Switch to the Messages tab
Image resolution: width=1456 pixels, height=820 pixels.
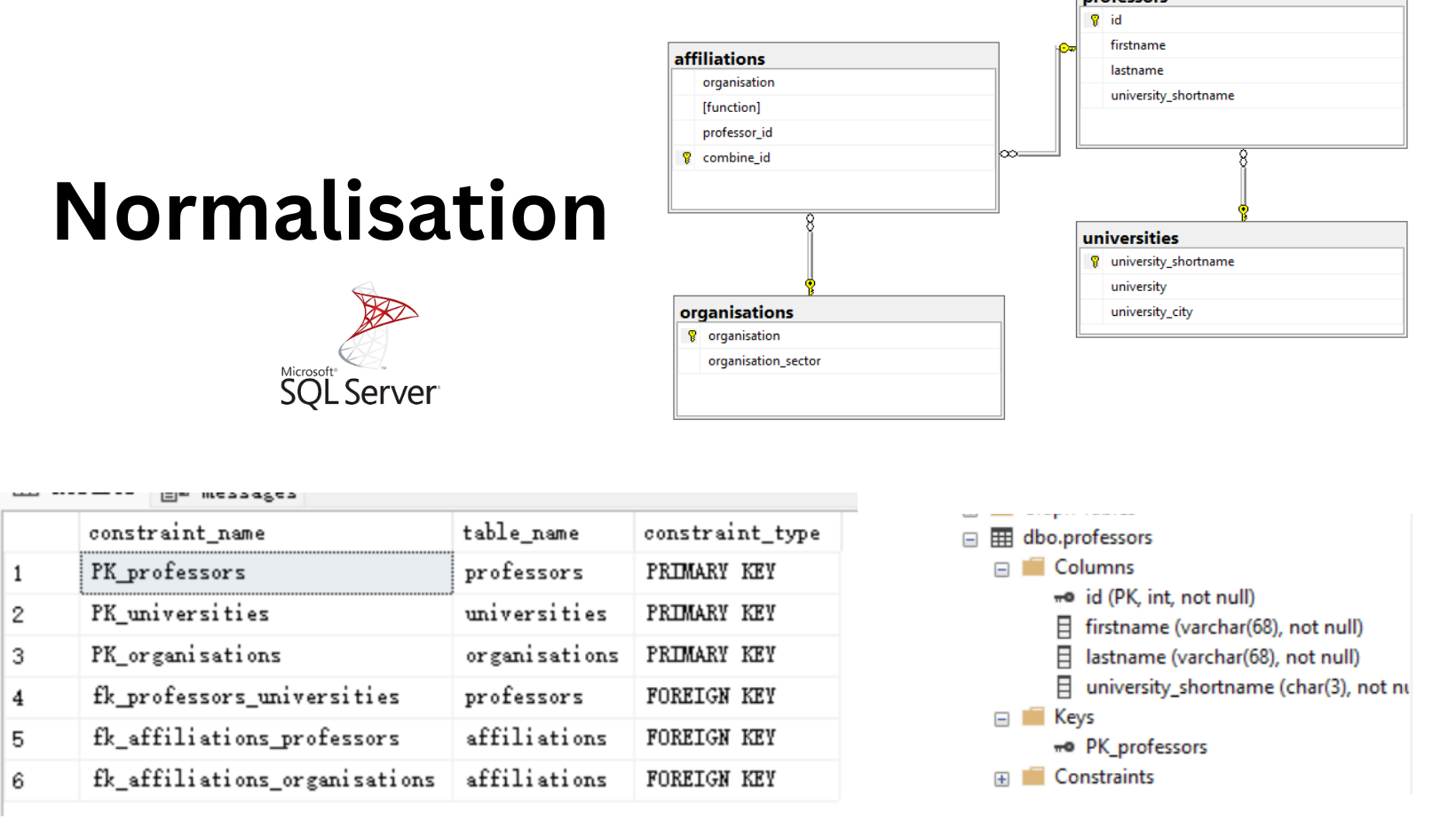233,494
